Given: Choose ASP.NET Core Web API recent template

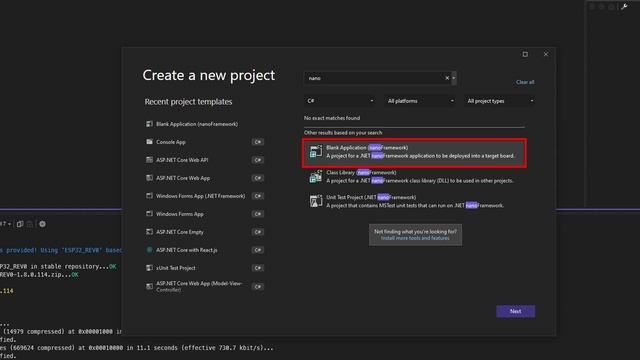Looking at the screenshot, I should [204, 160].
